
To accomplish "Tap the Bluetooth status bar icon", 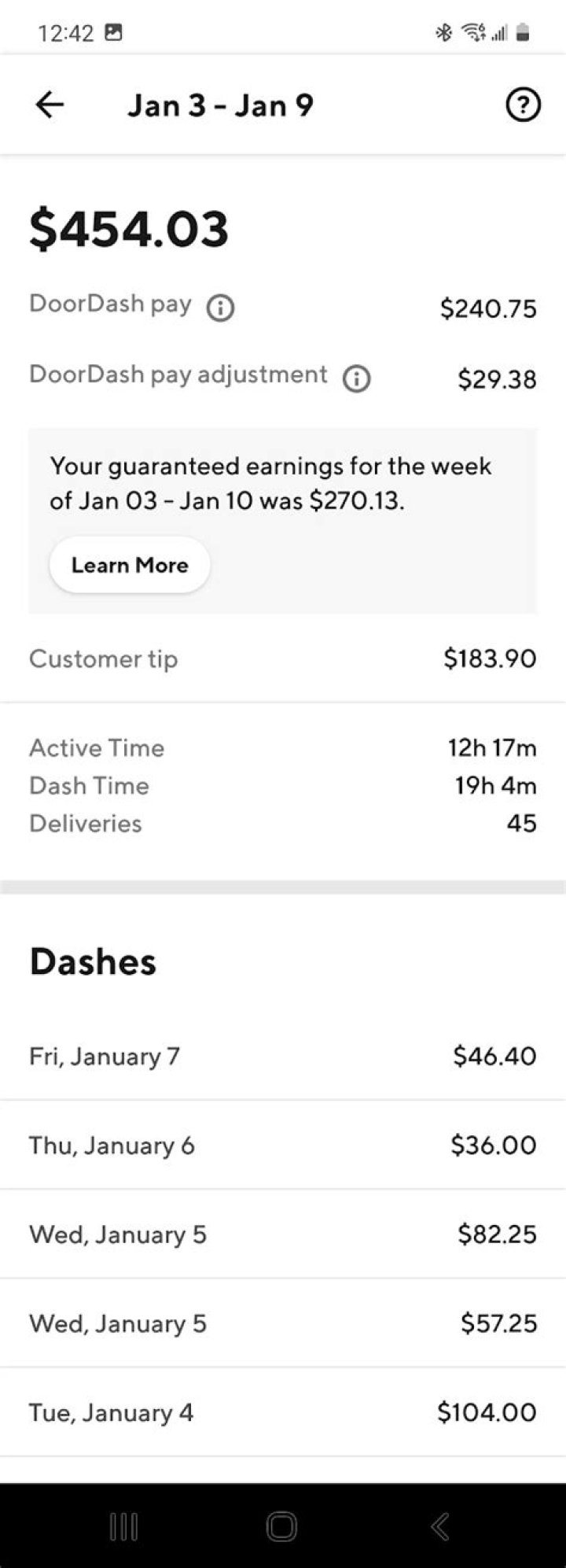I will tap(444, 32).
